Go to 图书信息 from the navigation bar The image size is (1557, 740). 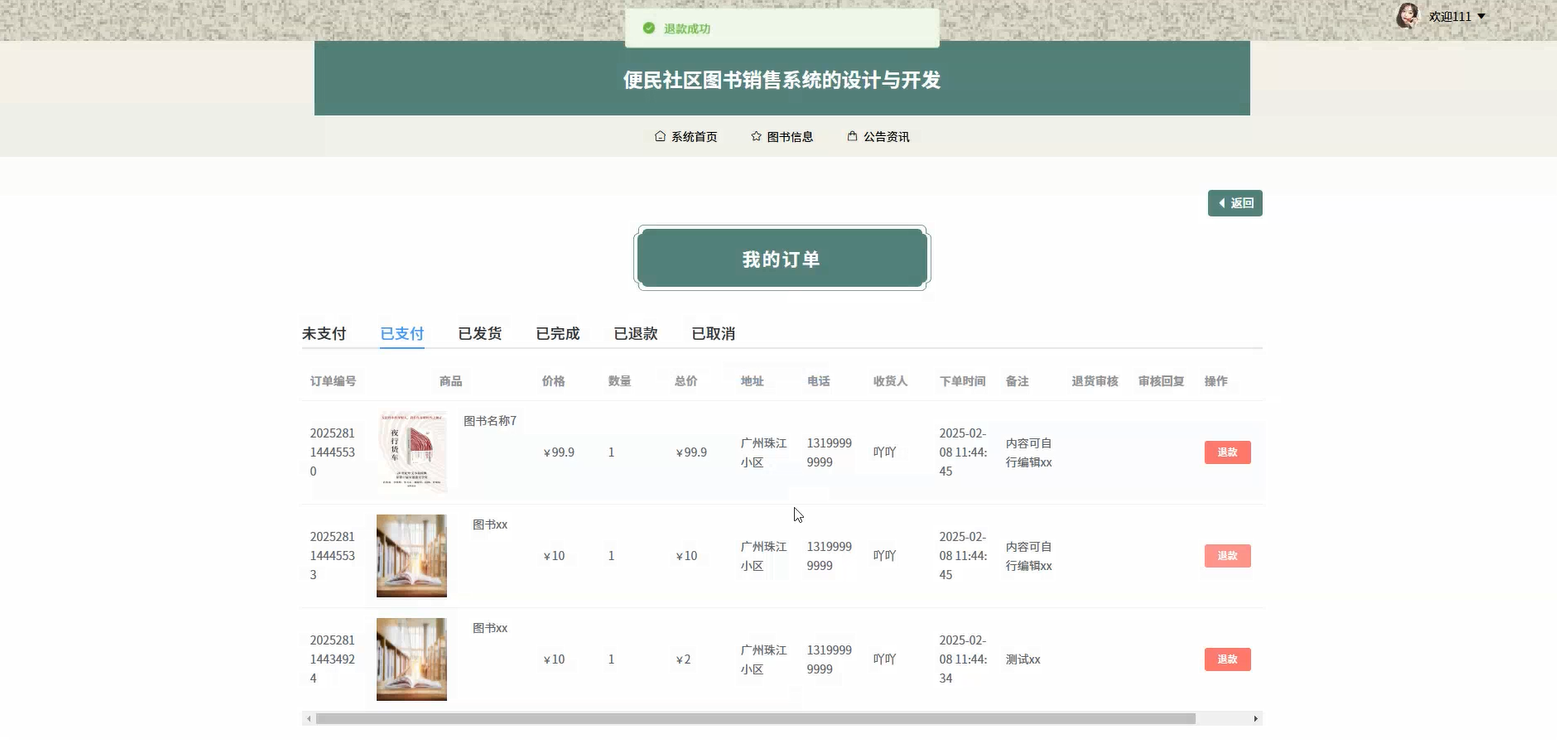[790, 135]
